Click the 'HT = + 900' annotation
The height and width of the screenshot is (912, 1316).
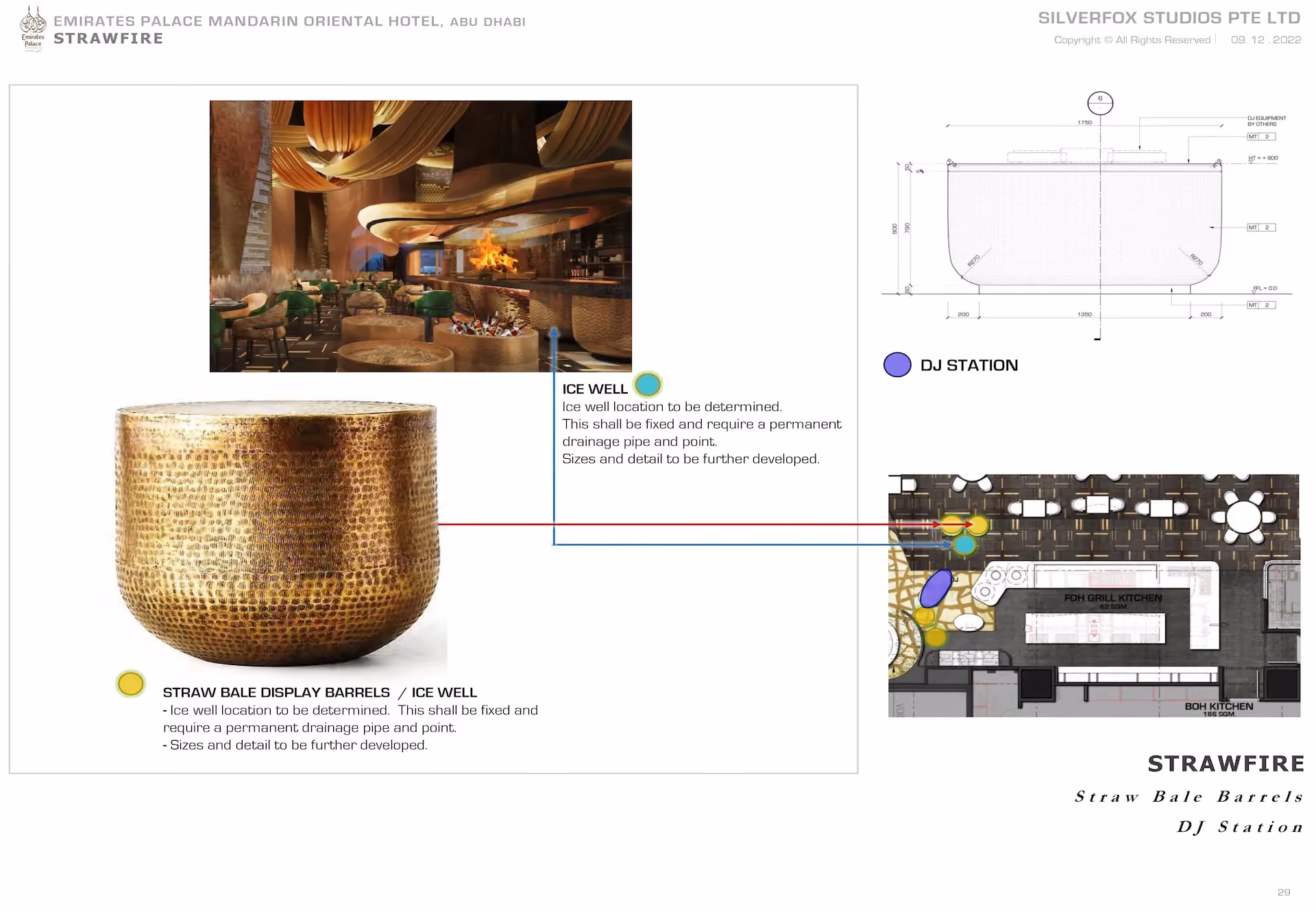point(1263,158)
